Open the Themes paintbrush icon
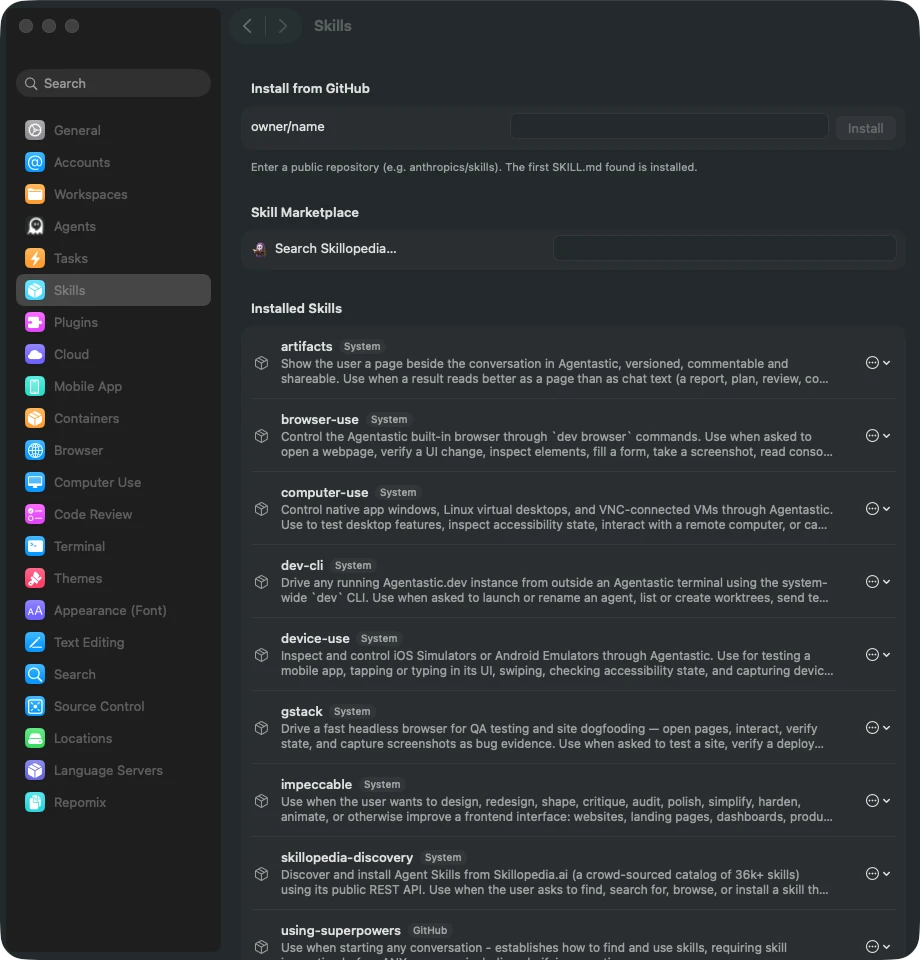This screenshot has width=920, height=960. point(35,578)
